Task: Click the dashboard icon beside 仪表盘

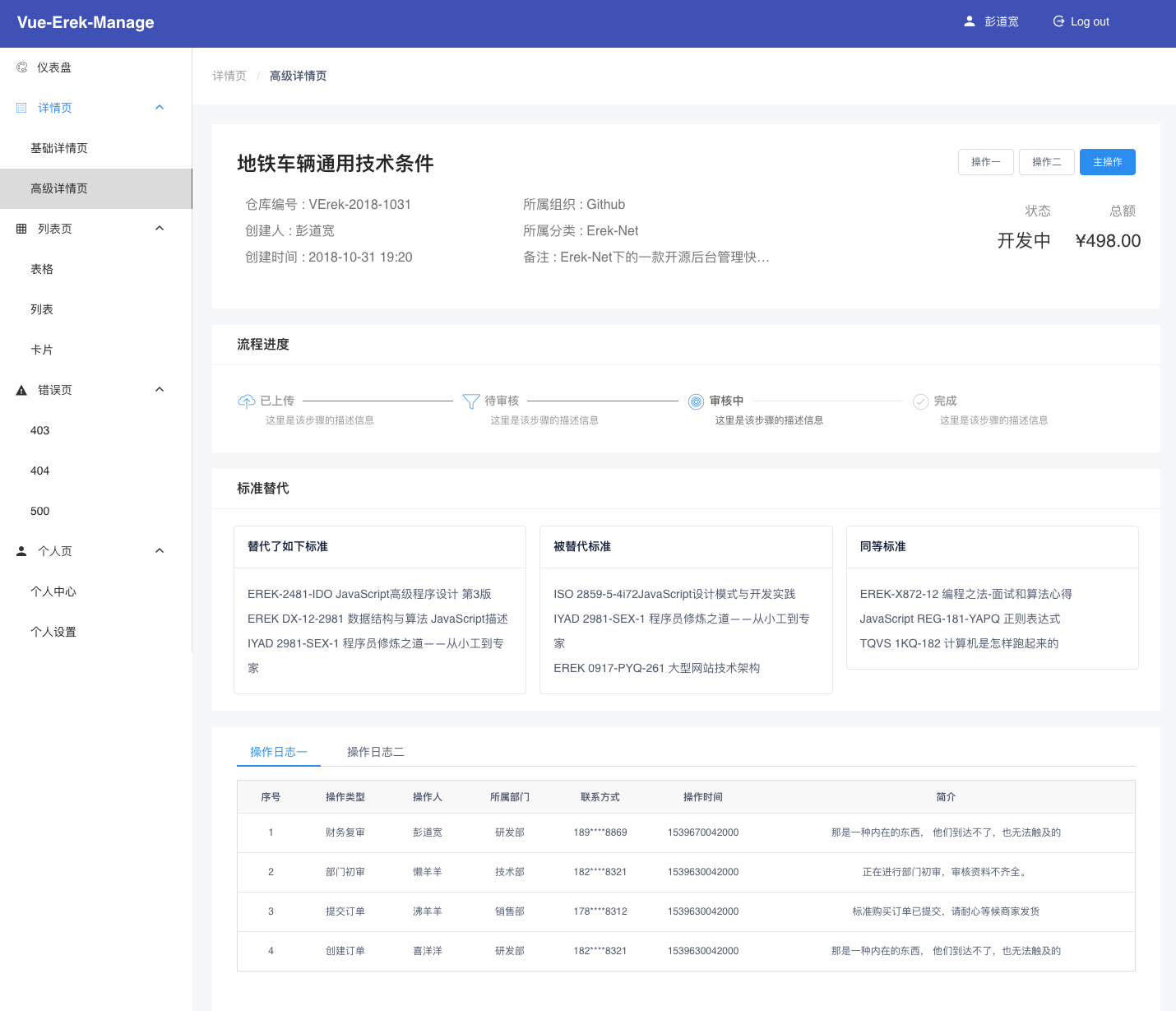Action: (22, 67)
